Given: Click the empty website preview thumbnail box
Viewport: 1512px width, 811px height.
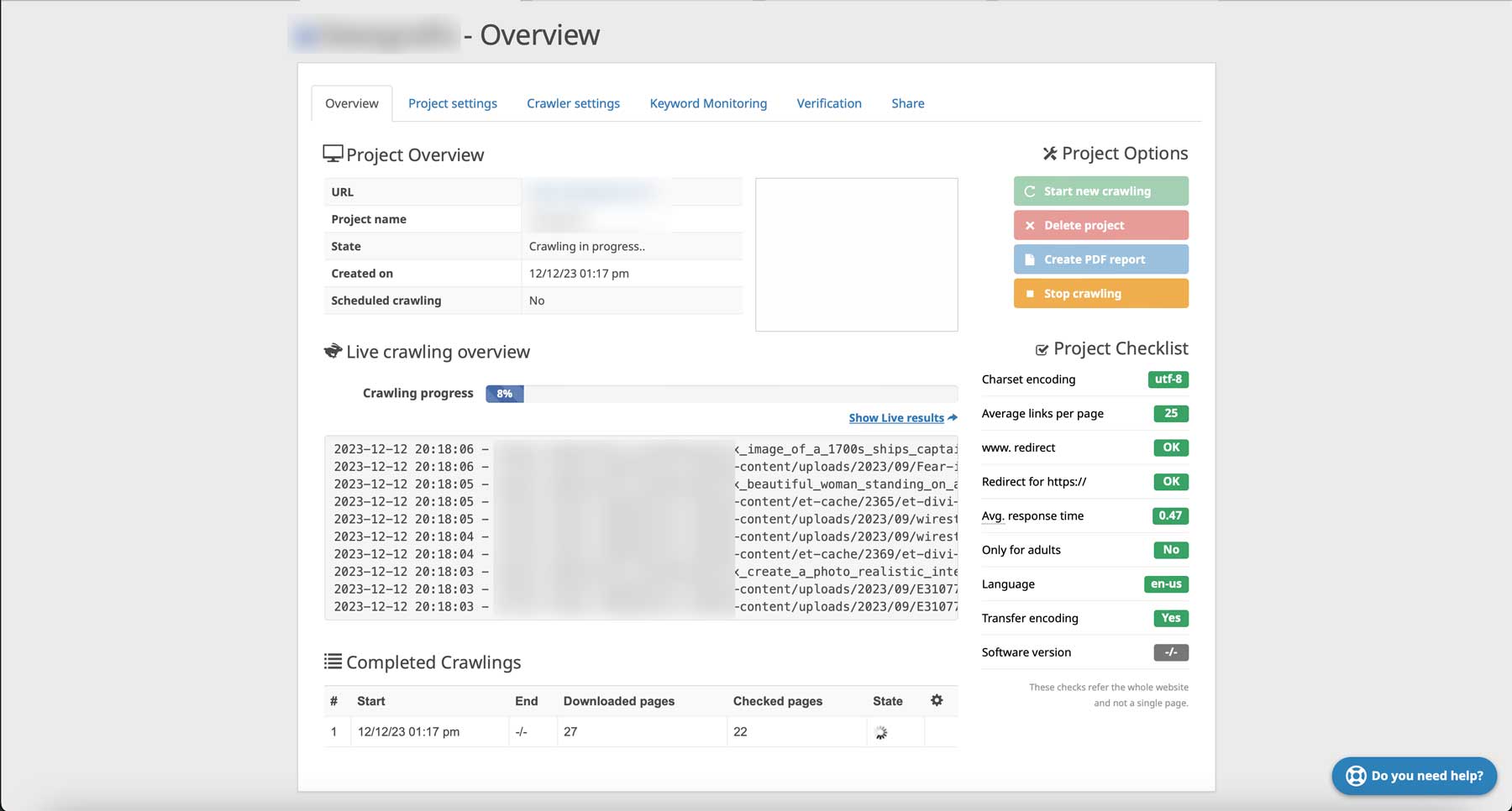Looking at the screenshot, I should pos(856,254).
